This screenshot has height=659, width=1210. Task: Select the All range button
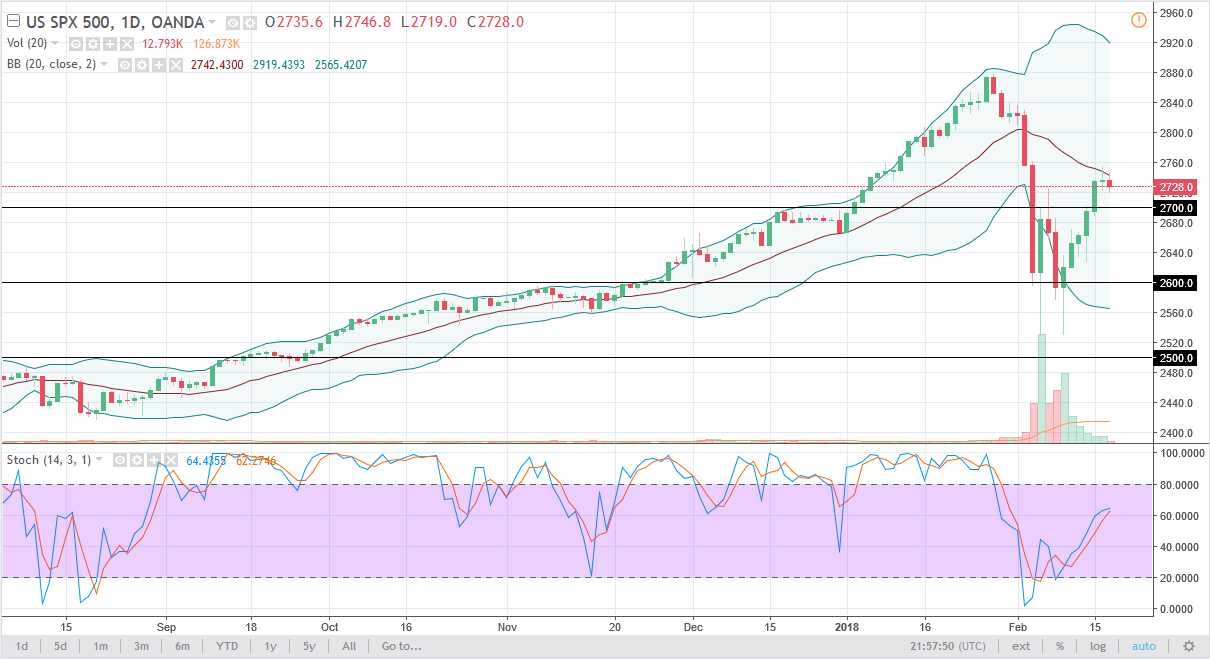348,646
